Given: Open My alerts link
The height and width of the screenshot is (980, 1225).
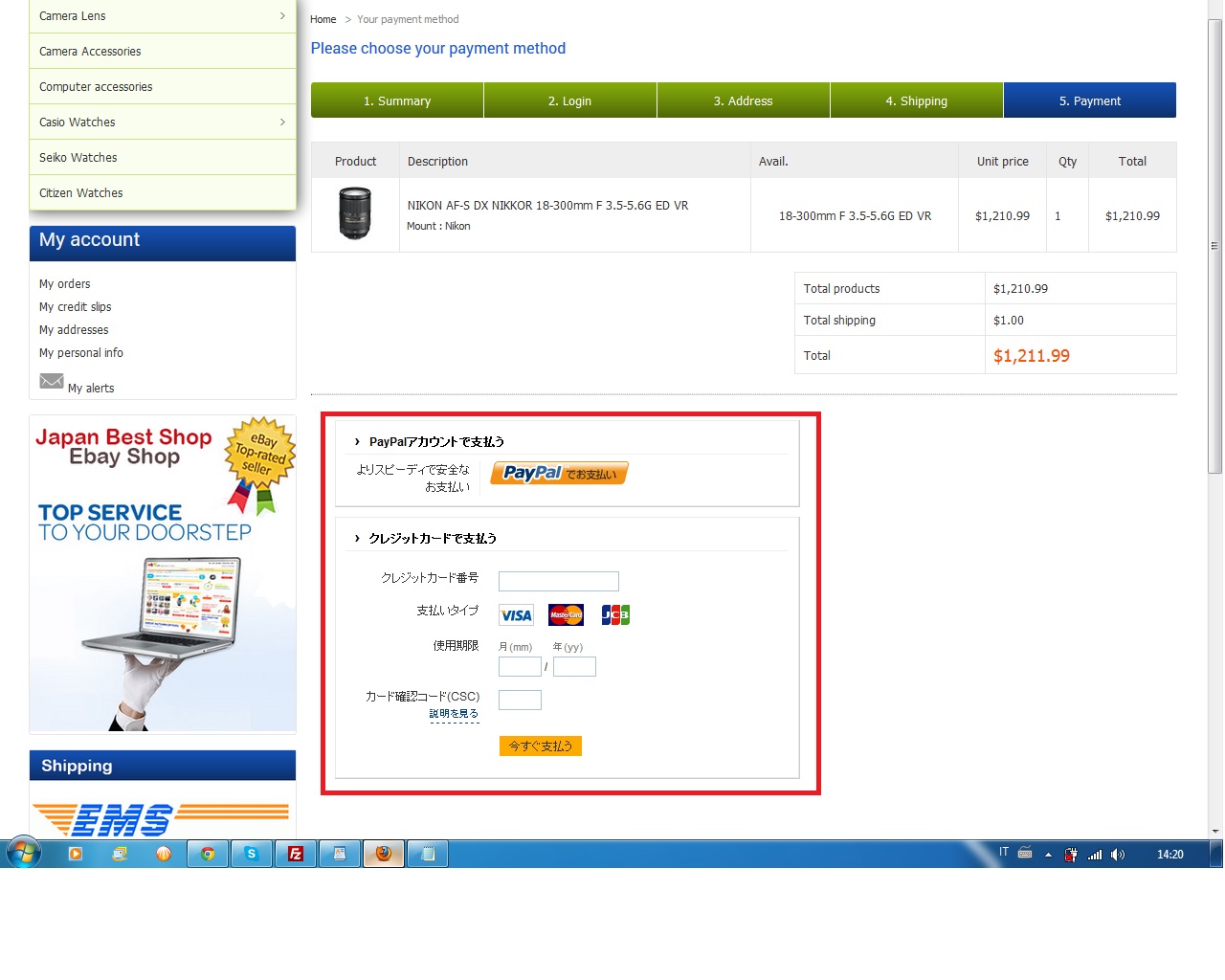Looking at the screenshot, I should tap(91, 389).
